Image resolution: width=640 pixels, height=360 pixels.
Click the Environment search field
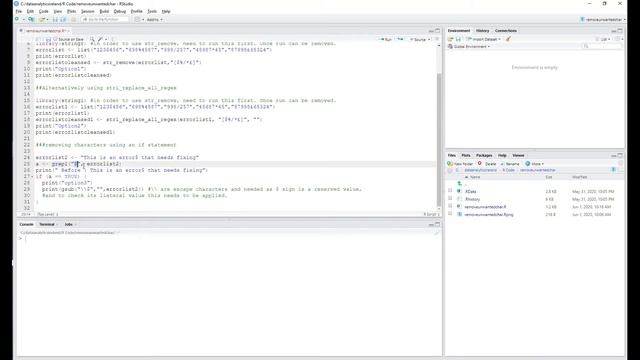tap(602, 47)
